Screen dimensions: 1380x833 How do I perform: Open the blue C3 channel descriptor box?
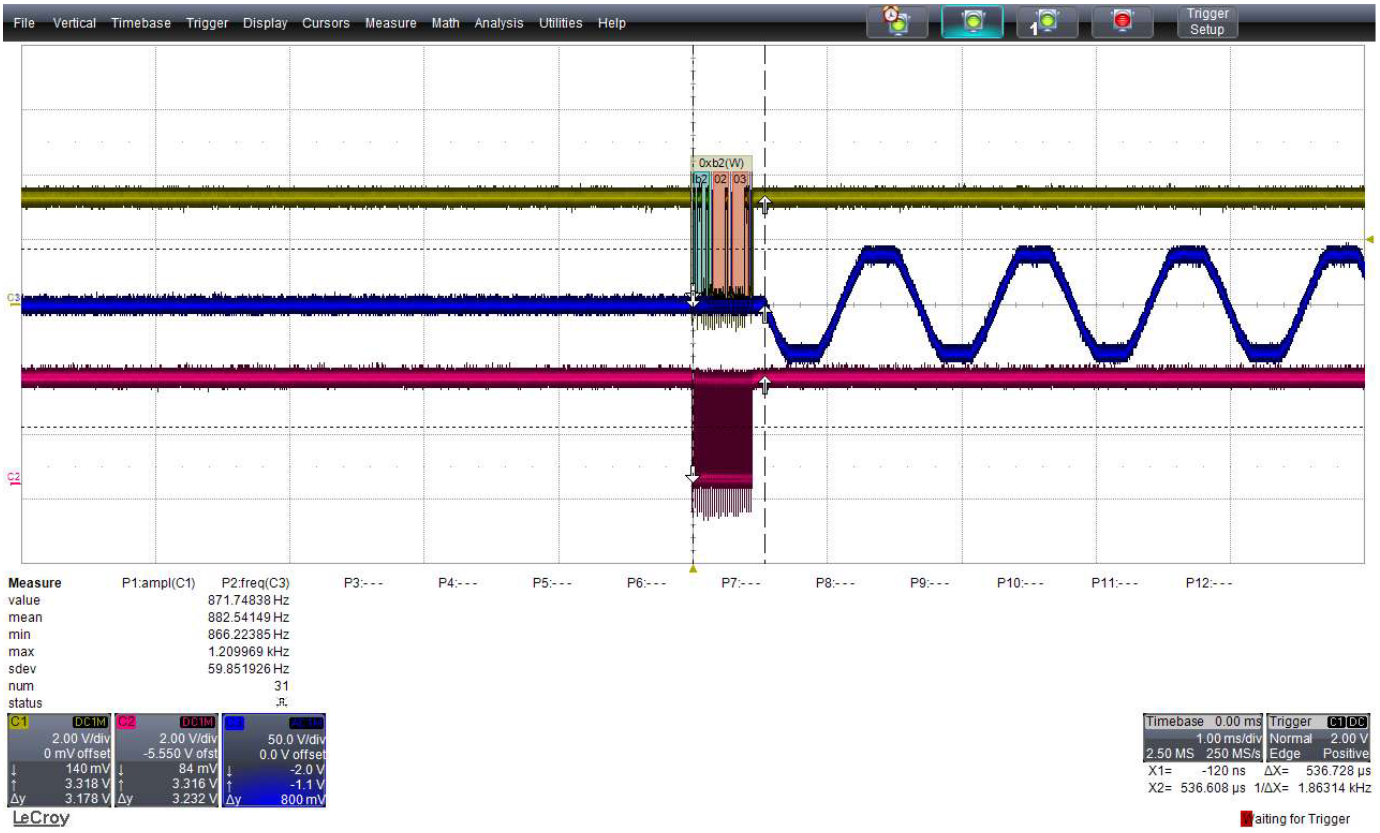tap(274, 760)
